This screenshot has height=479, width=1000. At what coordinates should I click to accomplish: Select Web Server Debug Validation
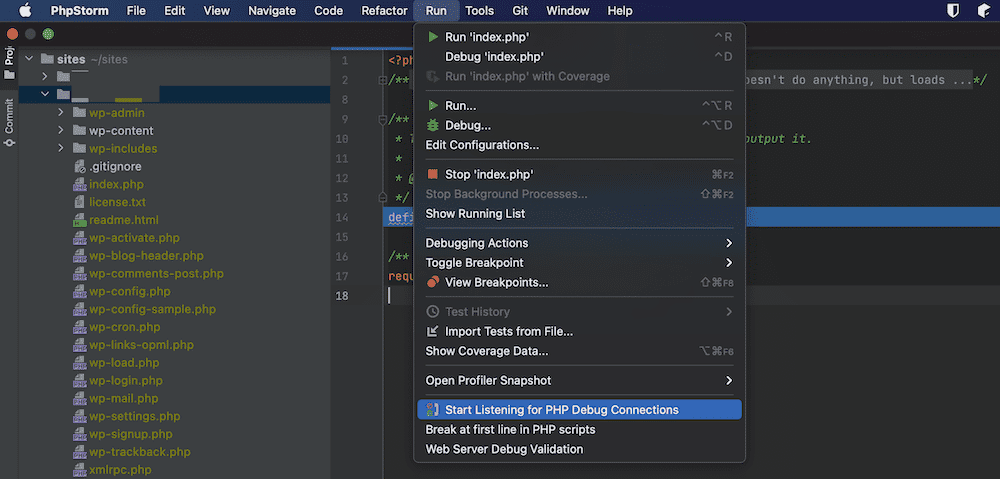(x=504, y=449)
